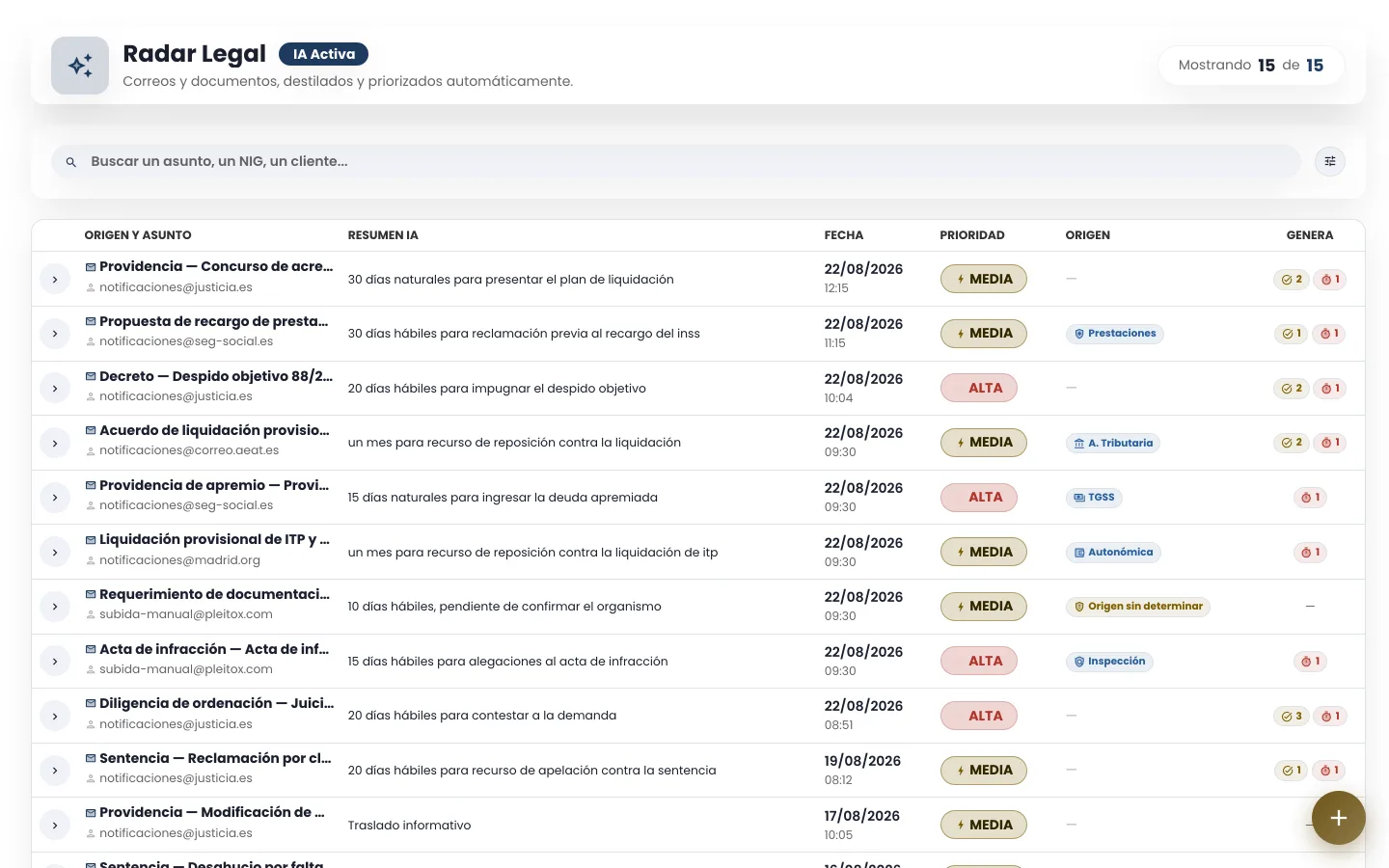Click sender notificaciones@madrid.org
Screen dimensions: 1389x868
[179, 560]
